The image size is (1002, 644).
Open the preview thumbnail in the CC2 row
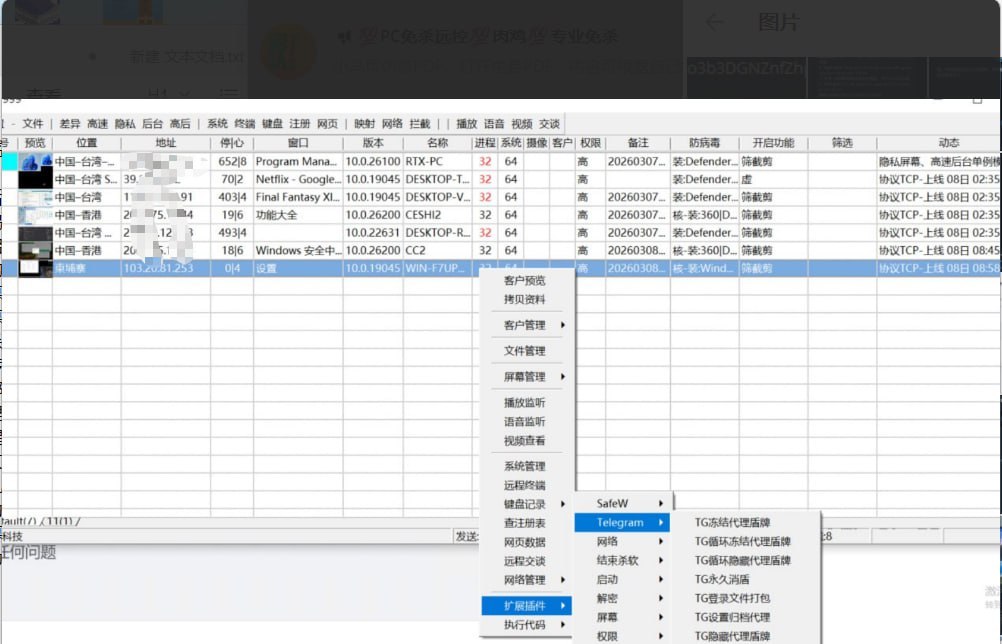pos(35,250)
